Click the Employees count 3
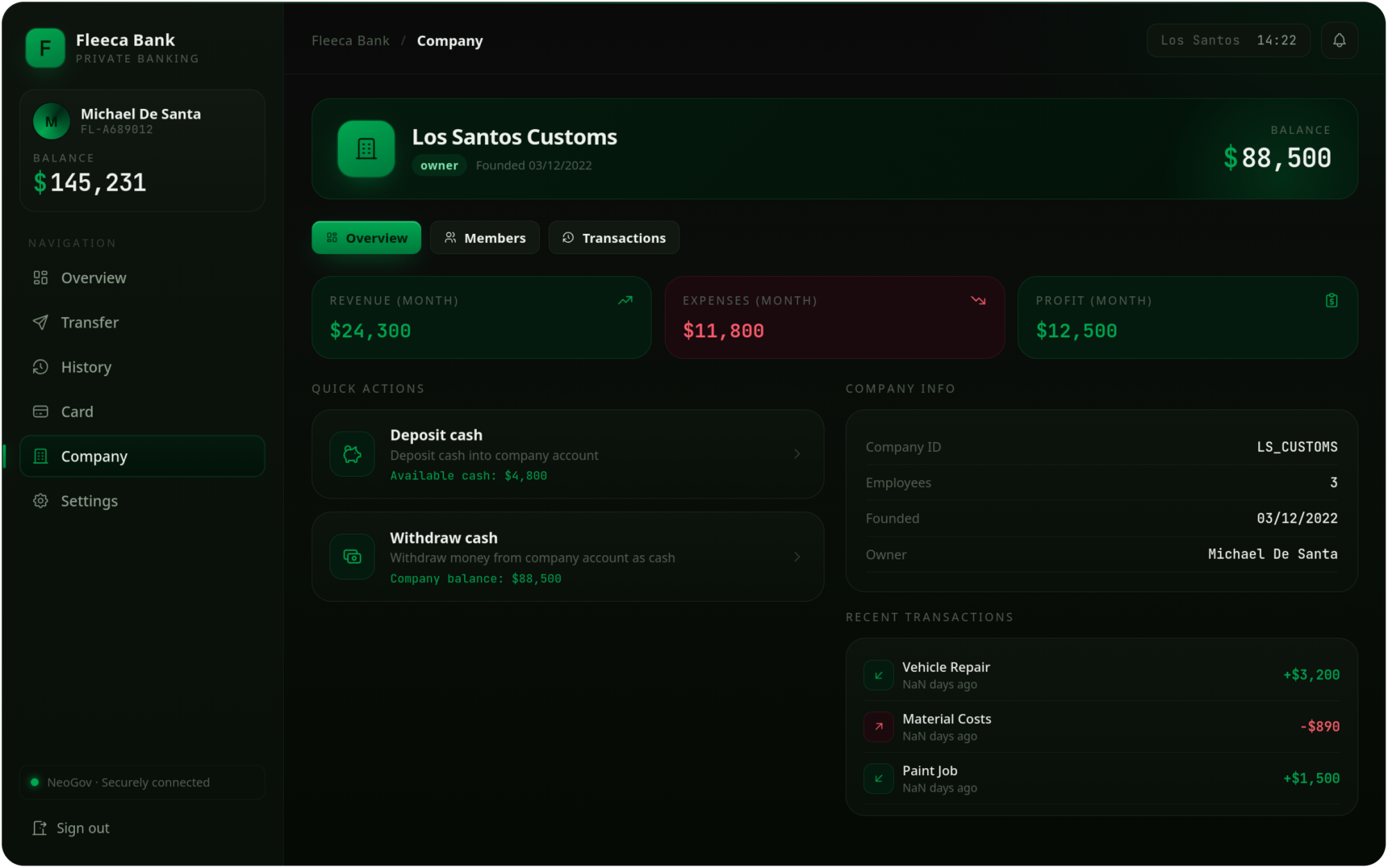This screenshot has width=1388, height=868. tap(1334, 482)
